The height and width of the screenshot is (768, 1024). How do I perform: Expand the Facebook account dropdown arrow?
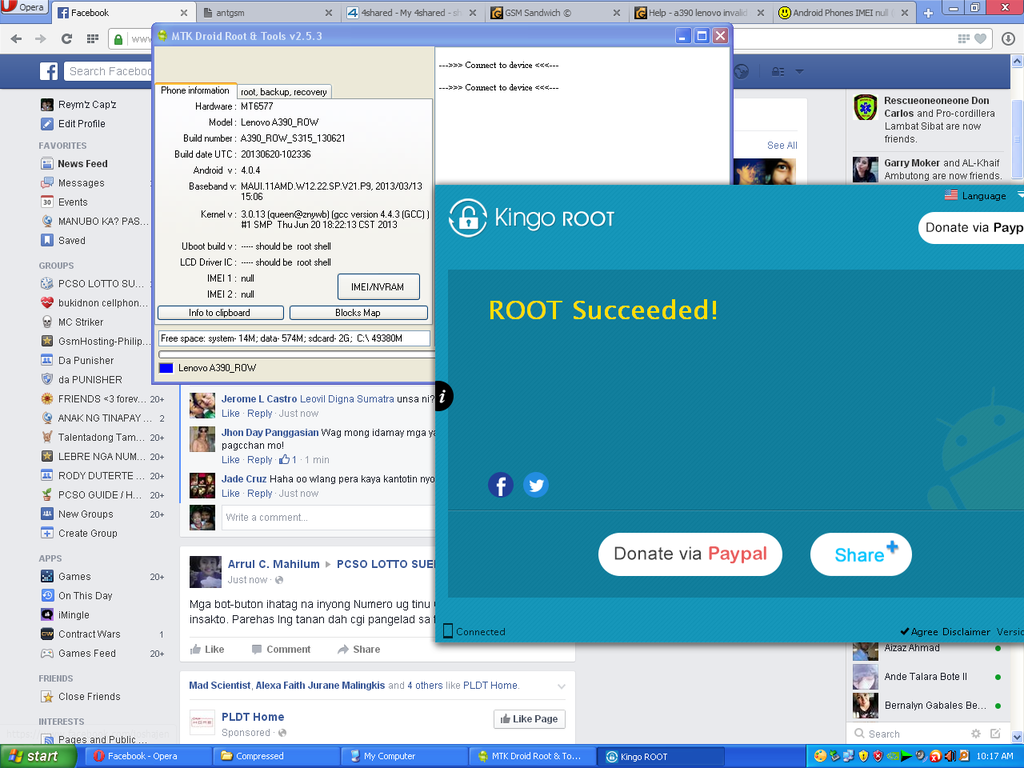pos(799,72)
